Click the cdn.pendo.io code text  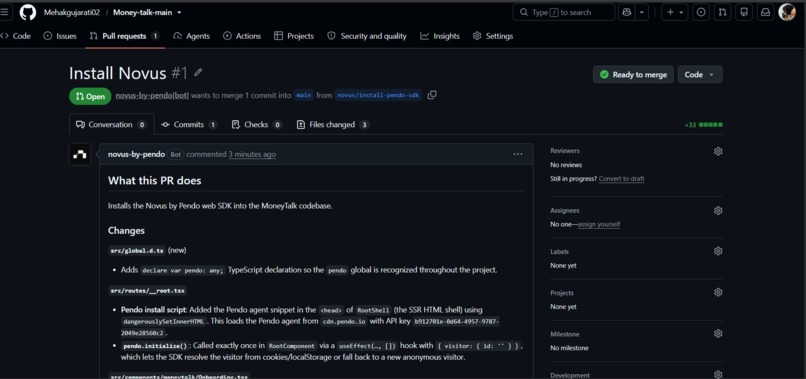tap(344, 322)
